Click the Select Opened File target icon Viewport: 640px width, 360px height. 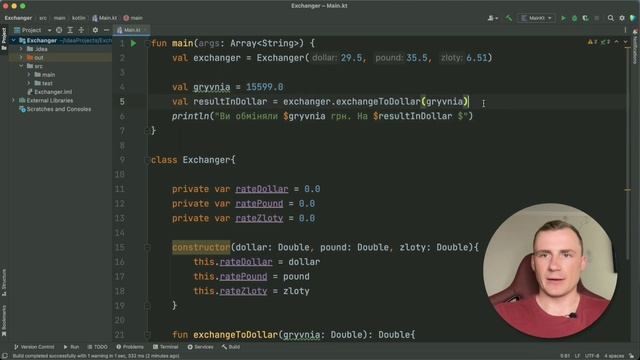tap(59, 30)
